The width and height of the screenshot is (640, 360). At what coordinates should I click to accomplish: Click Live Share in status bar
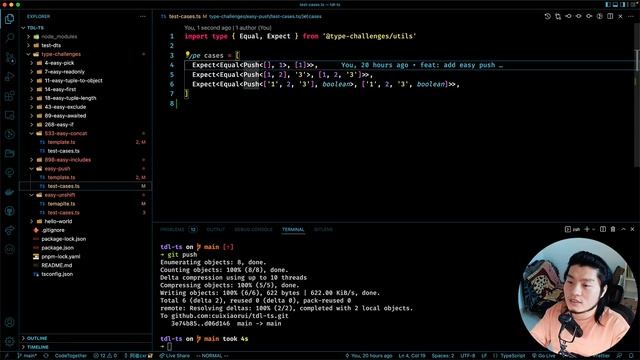(x=174, y=356)
